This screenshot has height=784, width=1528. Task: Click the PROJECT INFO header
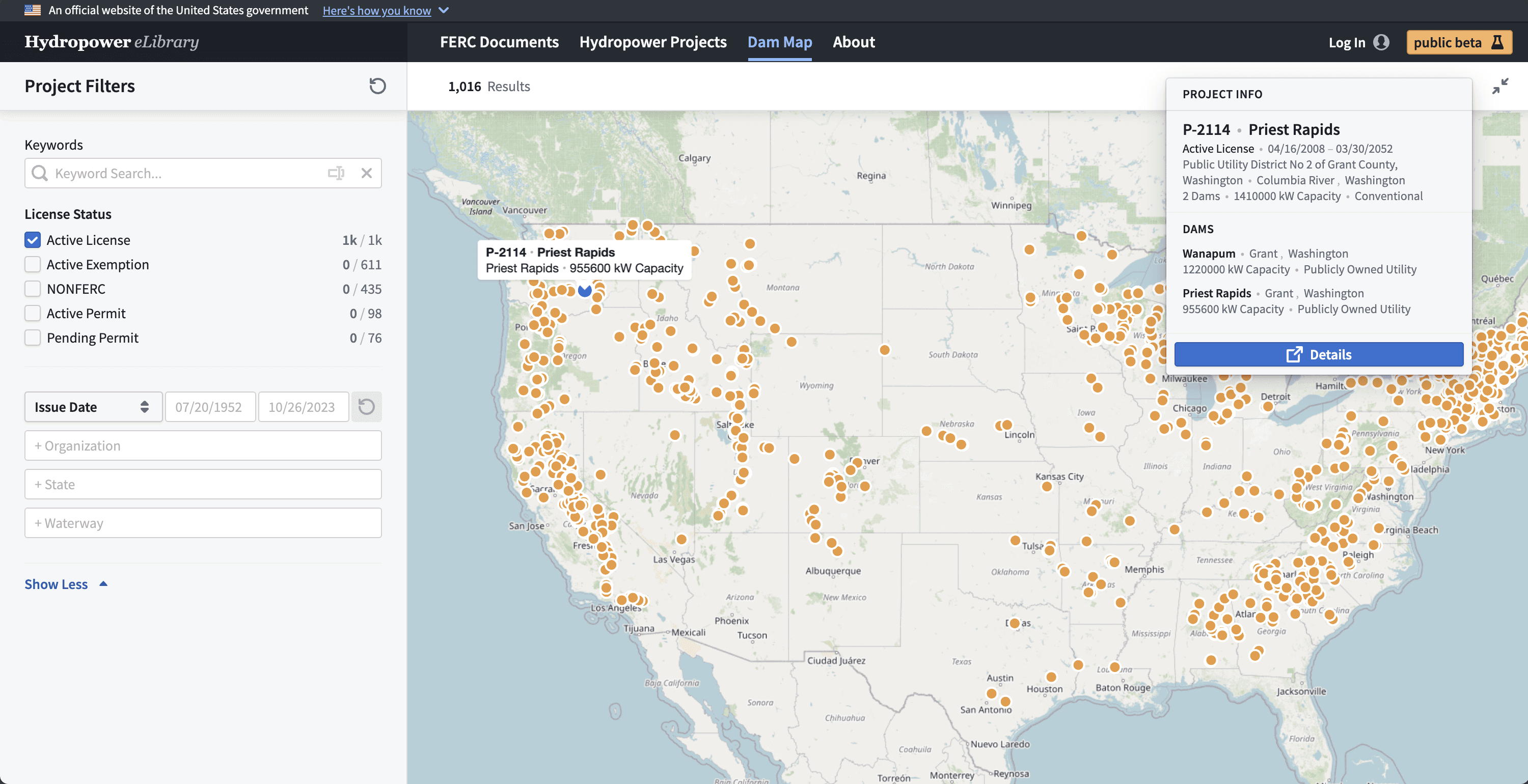(x=1222, y=94)
